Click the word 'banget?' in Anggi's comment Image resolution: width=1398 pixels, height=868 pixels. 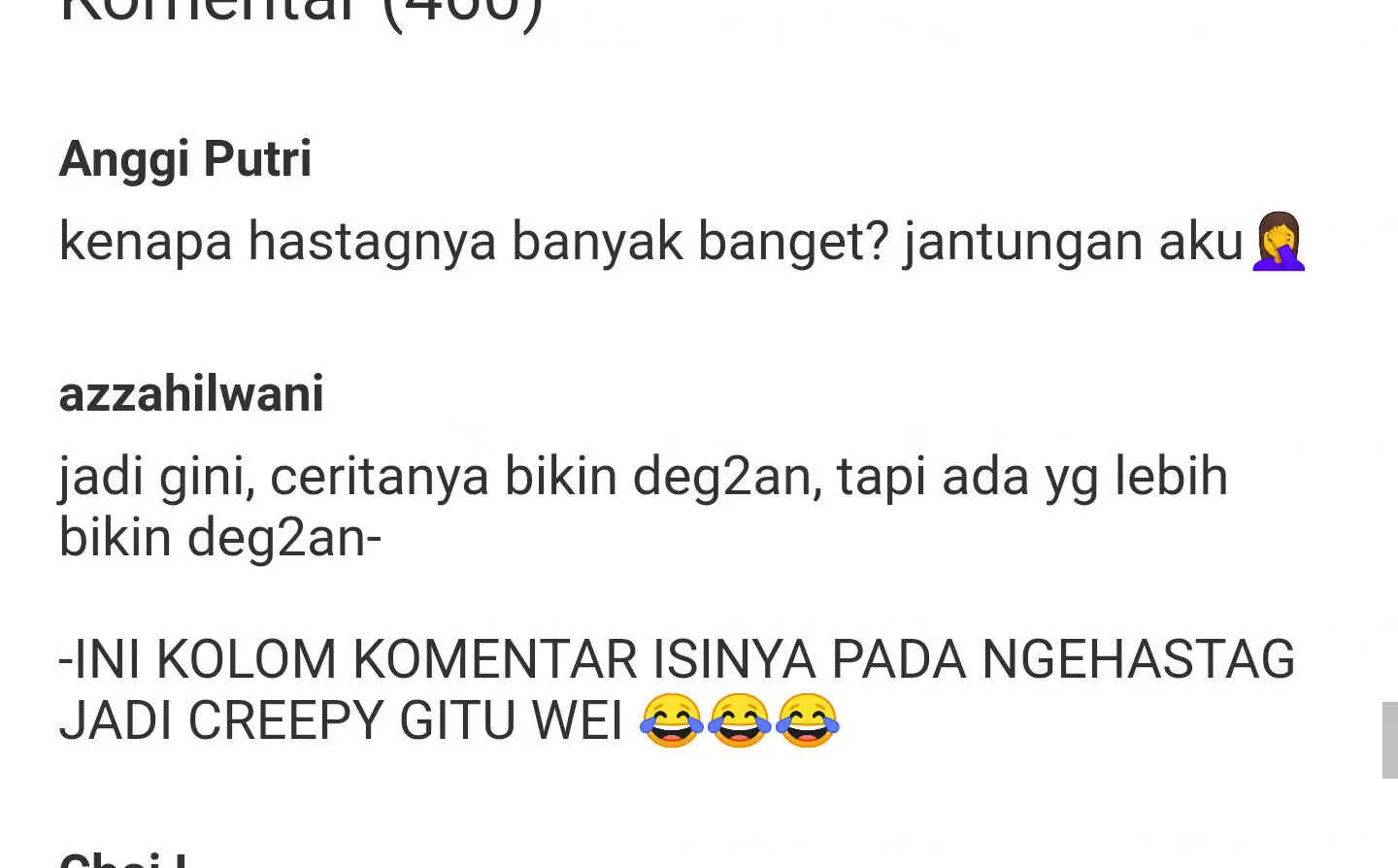[x=793, y=242]
